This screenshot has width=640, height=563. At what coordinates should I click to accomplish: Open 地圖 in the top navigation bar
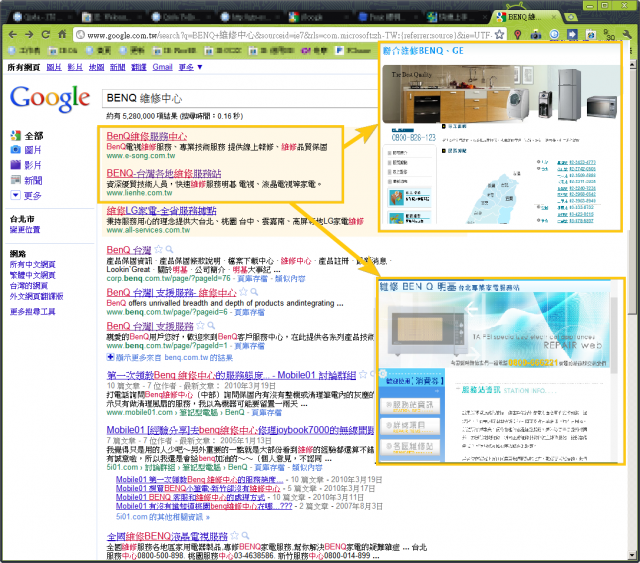point(96,67)
